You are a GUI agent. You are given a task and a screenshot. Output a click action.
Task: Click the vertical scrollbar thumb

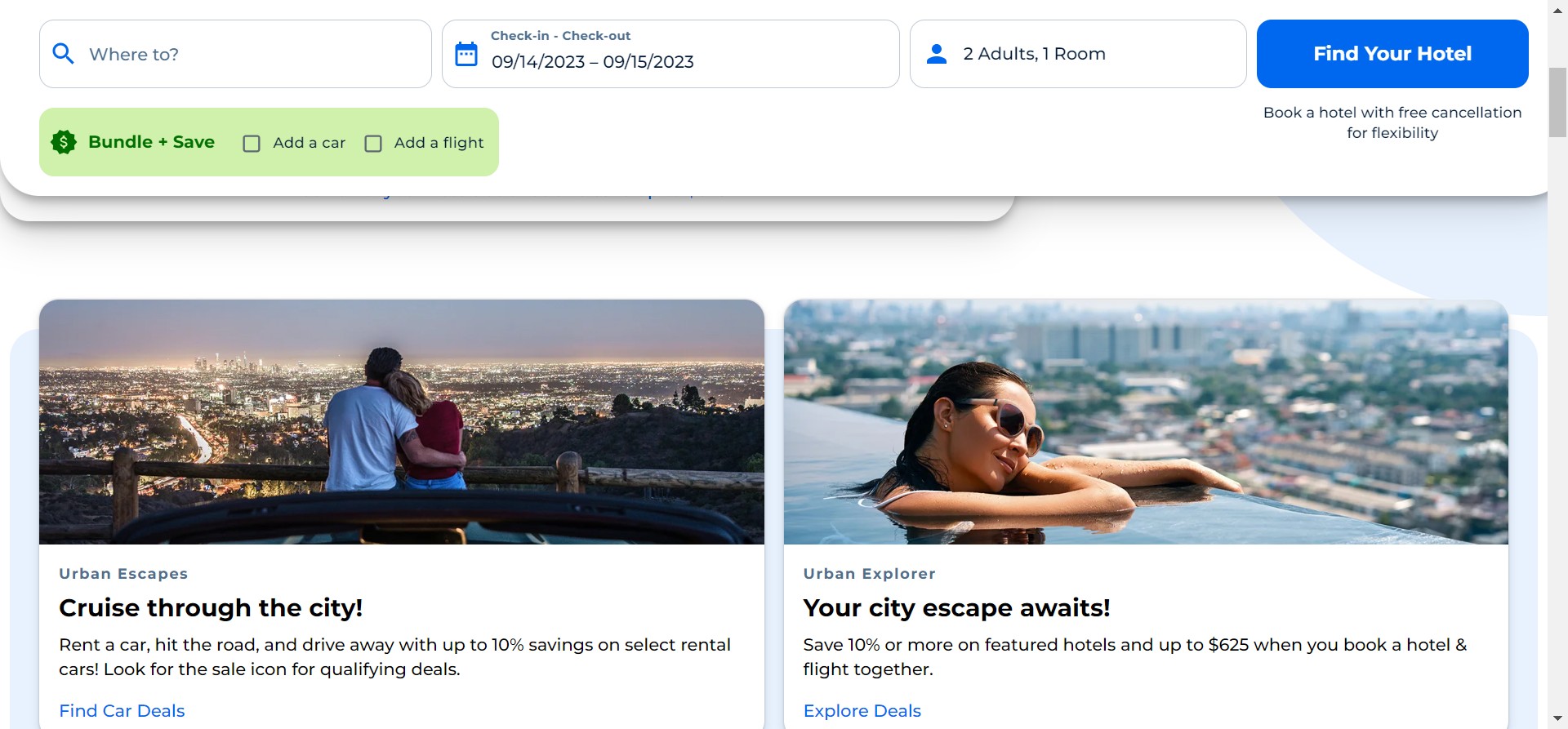click(1557, 102)
